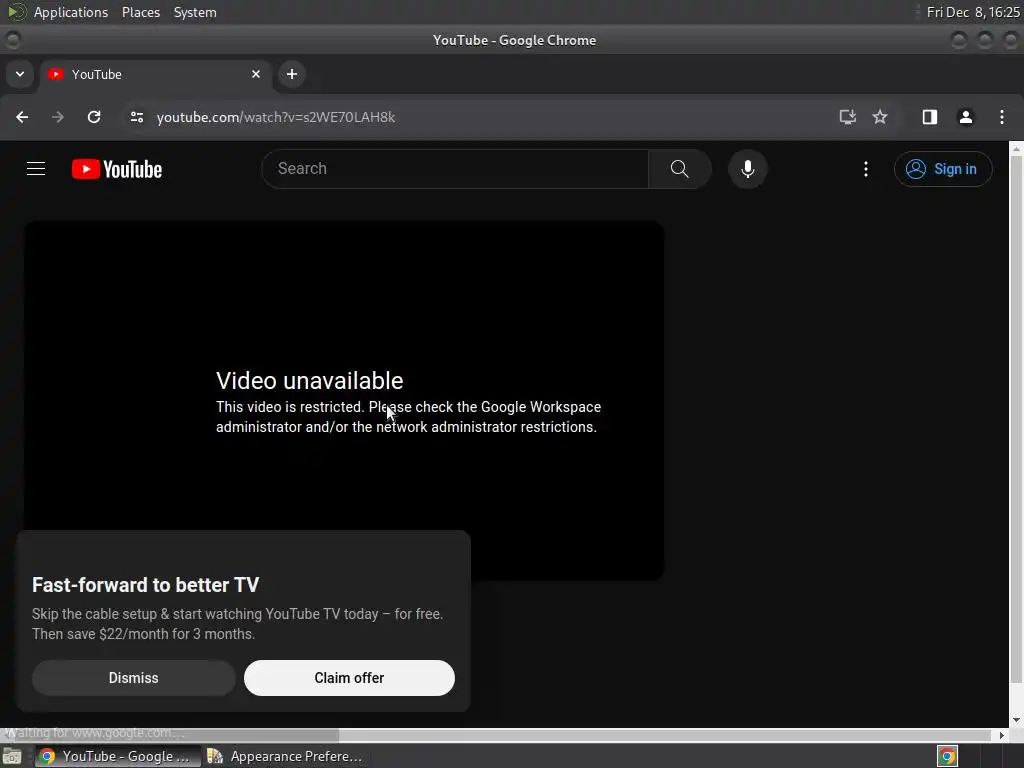Search with your voice microphone button
The height and width of the screenshot is (768, 1024).
748,169
